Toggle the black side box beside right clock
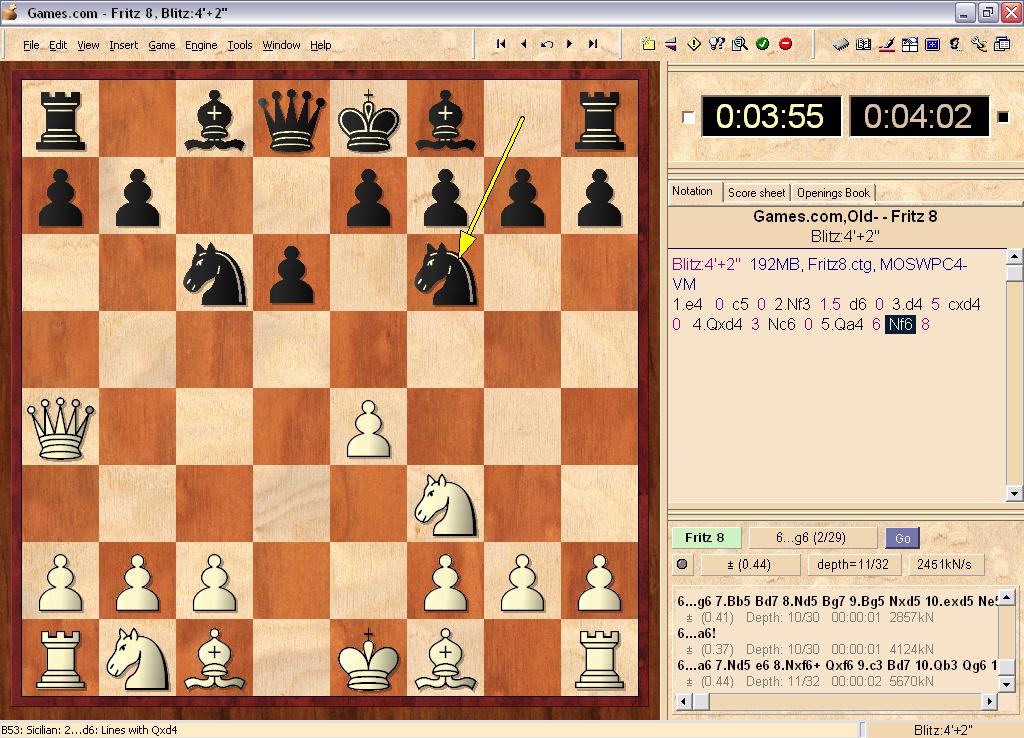This screenshot has height=738, width=1024. 1003,117
